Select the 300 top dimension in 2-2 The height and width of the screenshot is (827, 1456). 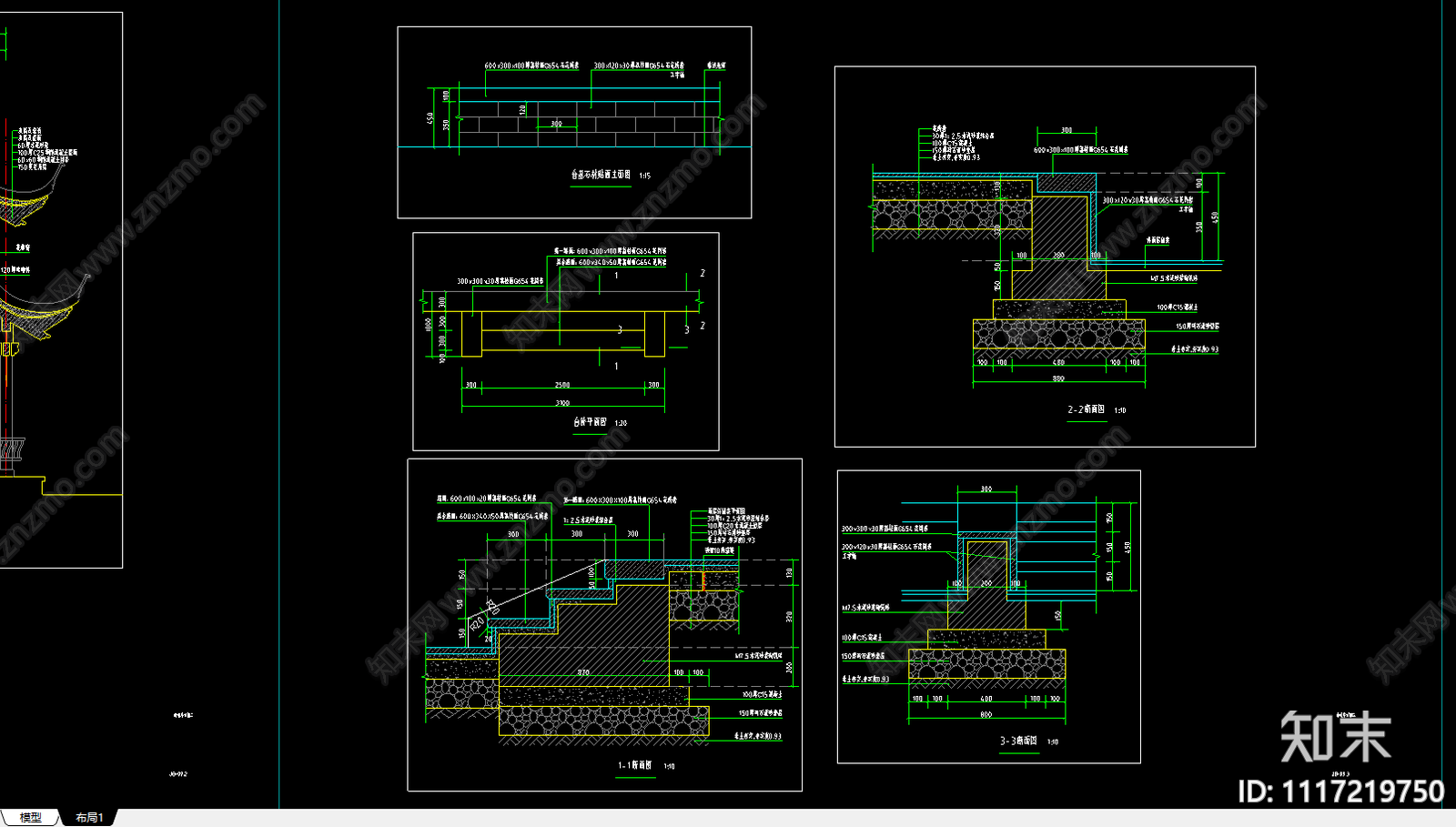tap(1067, 130)
